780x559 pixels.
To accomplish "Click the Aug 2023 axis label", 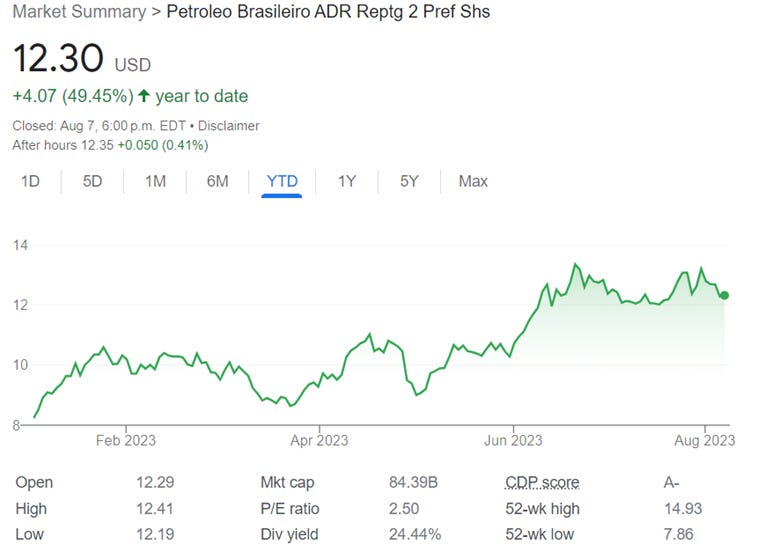I will [704, 441].
